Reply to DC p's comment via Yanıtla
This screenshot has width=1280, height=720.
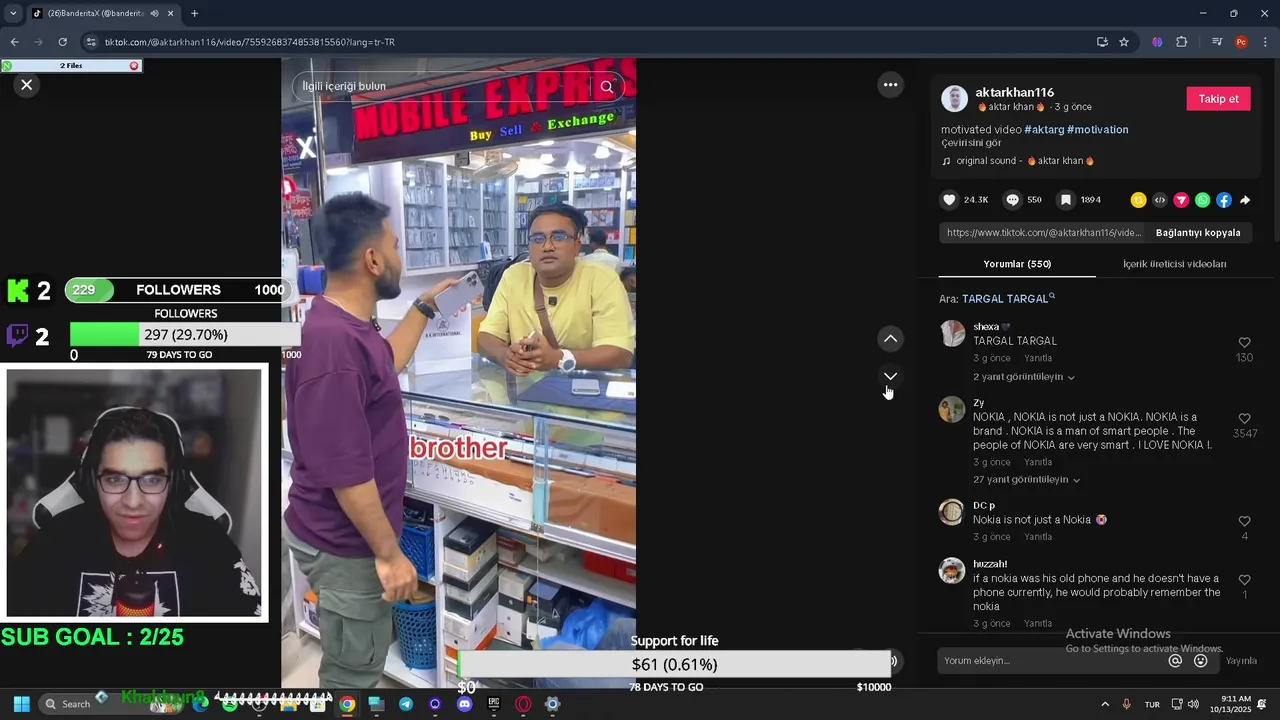click(x=1038, y=537)
